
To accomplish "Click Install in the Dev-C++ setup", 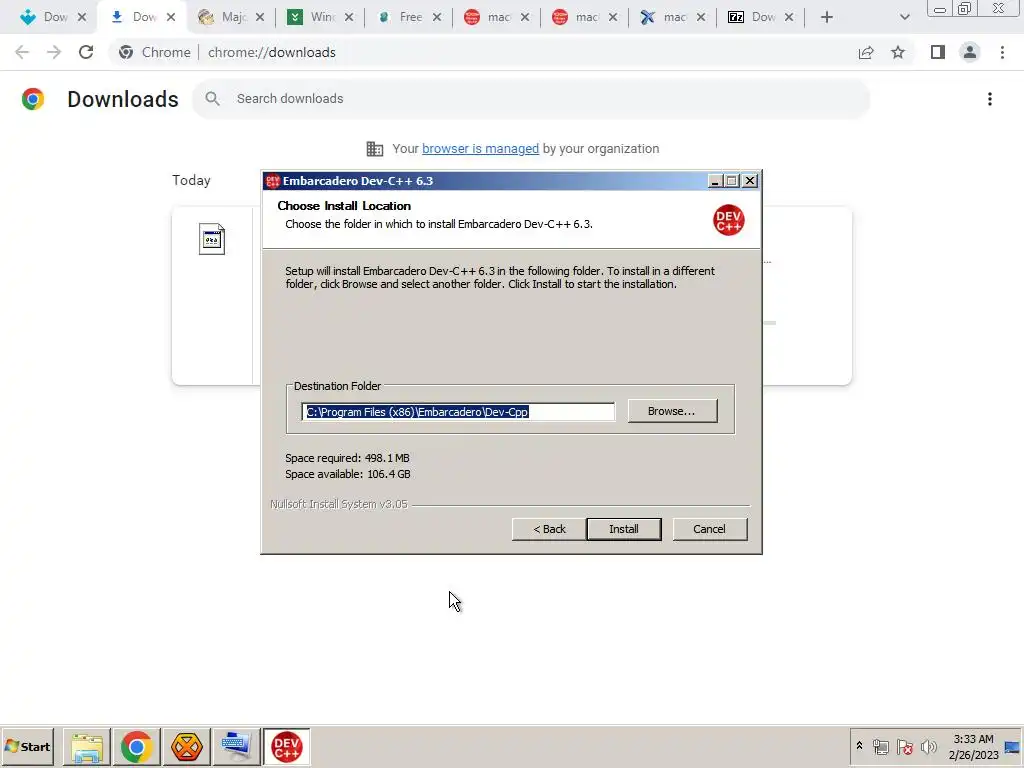I will [x=624, y=529].
